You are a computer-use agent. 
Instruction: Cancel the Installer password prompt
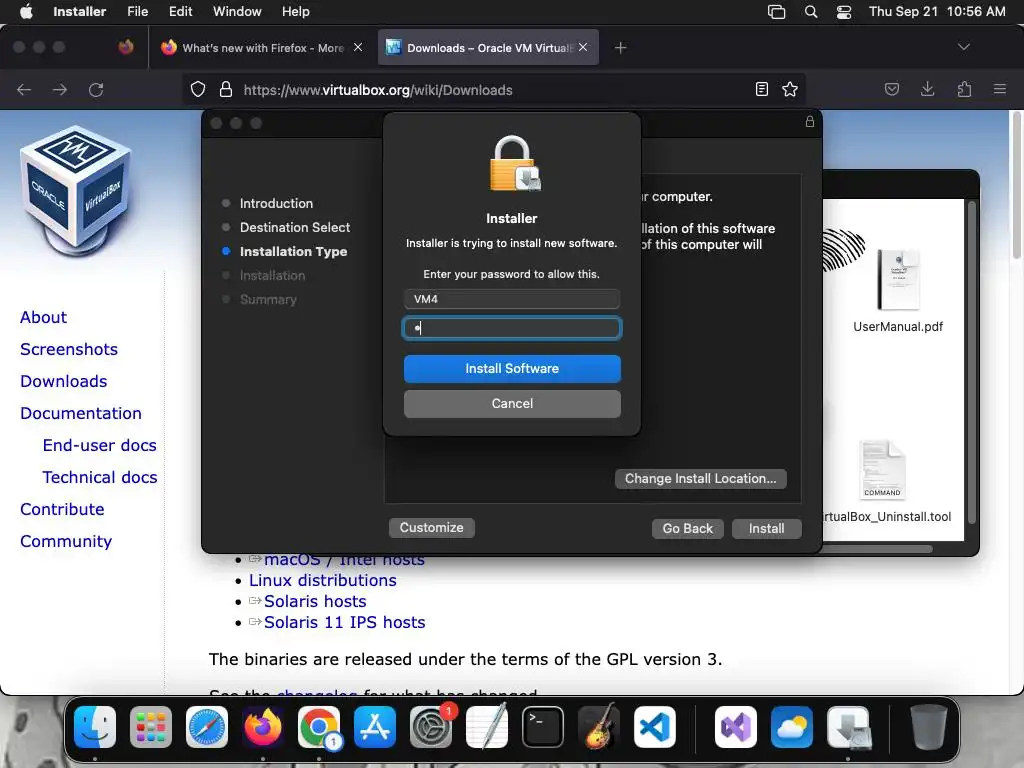coord(512,404)
